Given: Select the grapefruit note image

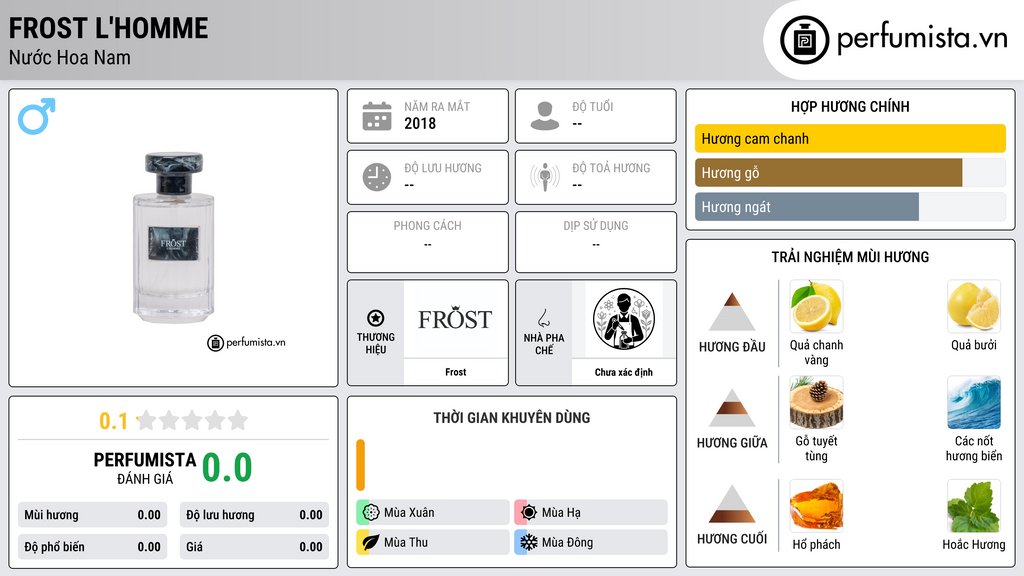Looking at the screenshot, I should point(974,306).
